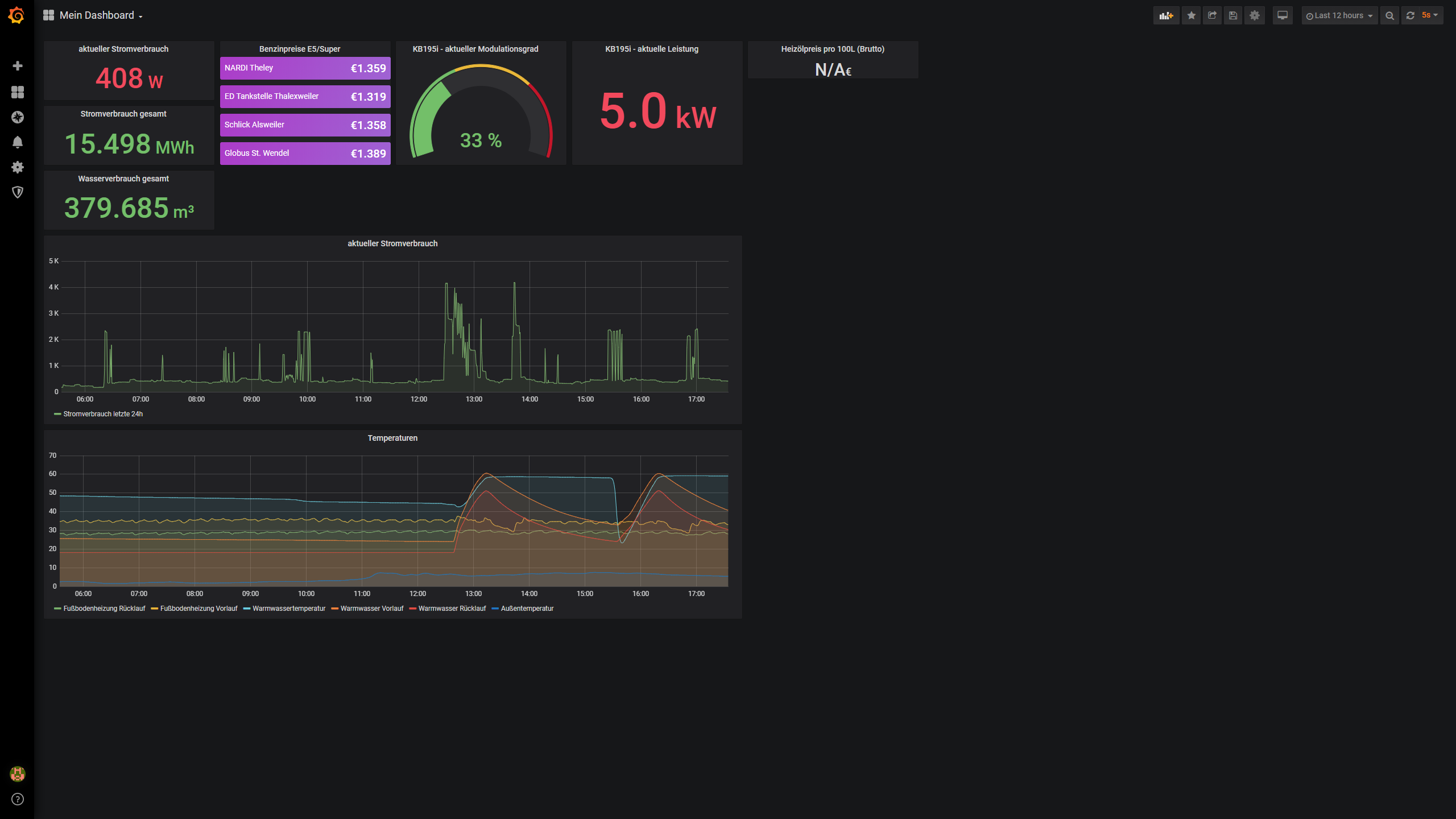Image resolution: width=1456 pixels, height=819 pixels.
Task: Toggle the Fußbodenheizung Rücklauf legend series
Action: click(104, 609)
